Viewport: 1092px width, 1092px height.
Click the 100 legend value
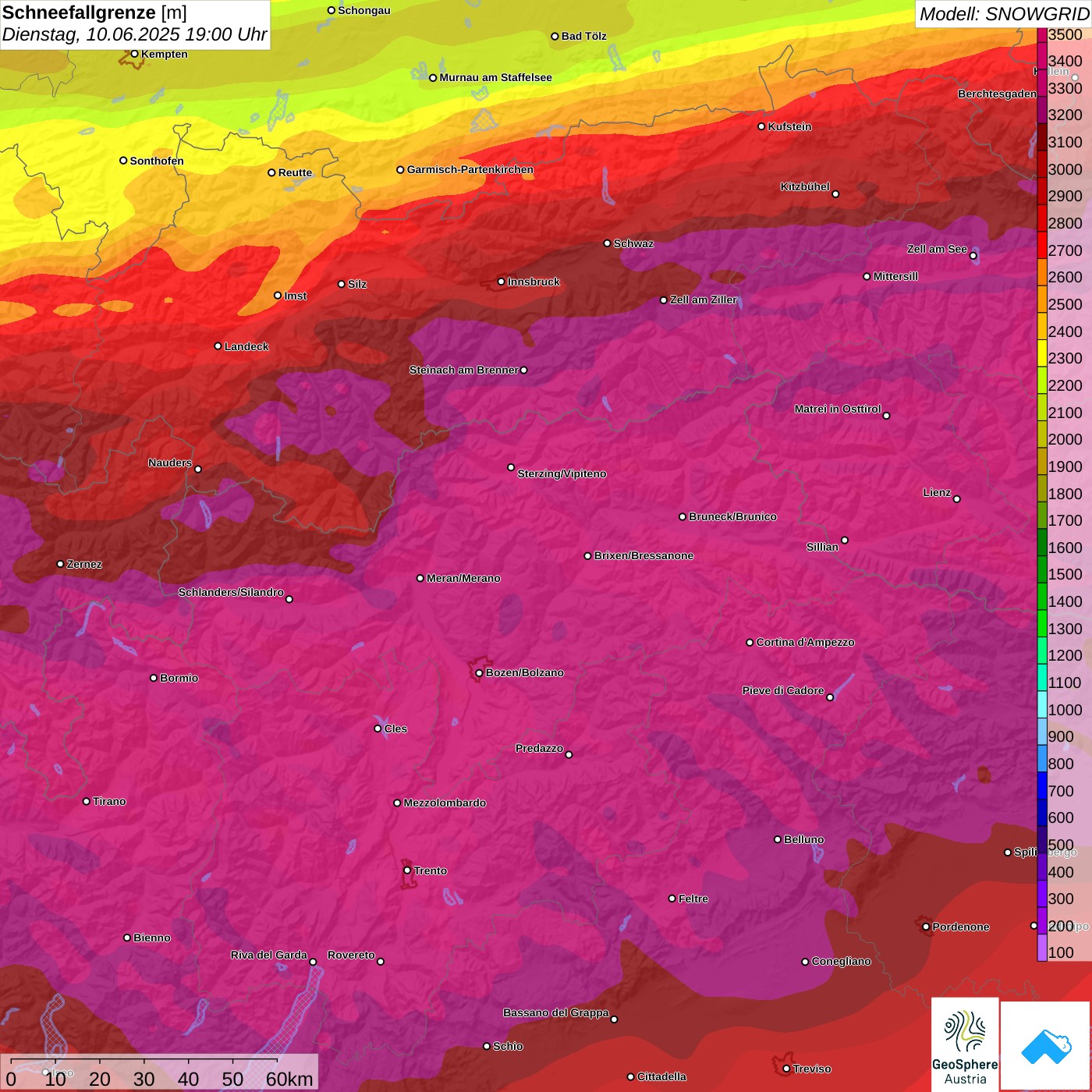pyautogui.click(x=1062, y=953)
